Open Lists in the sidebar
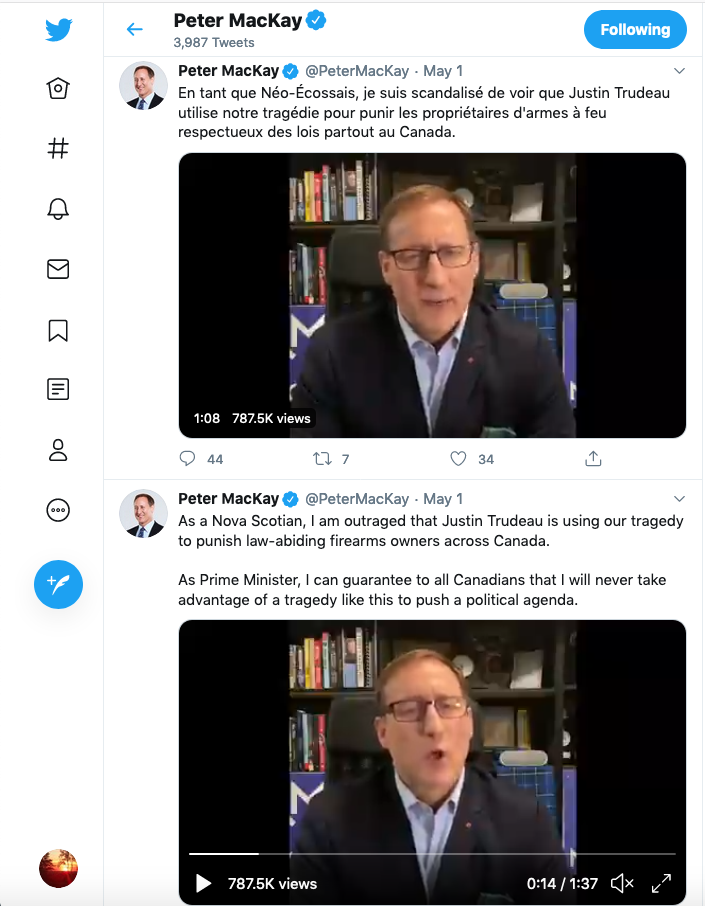 (x=58, y=389)
